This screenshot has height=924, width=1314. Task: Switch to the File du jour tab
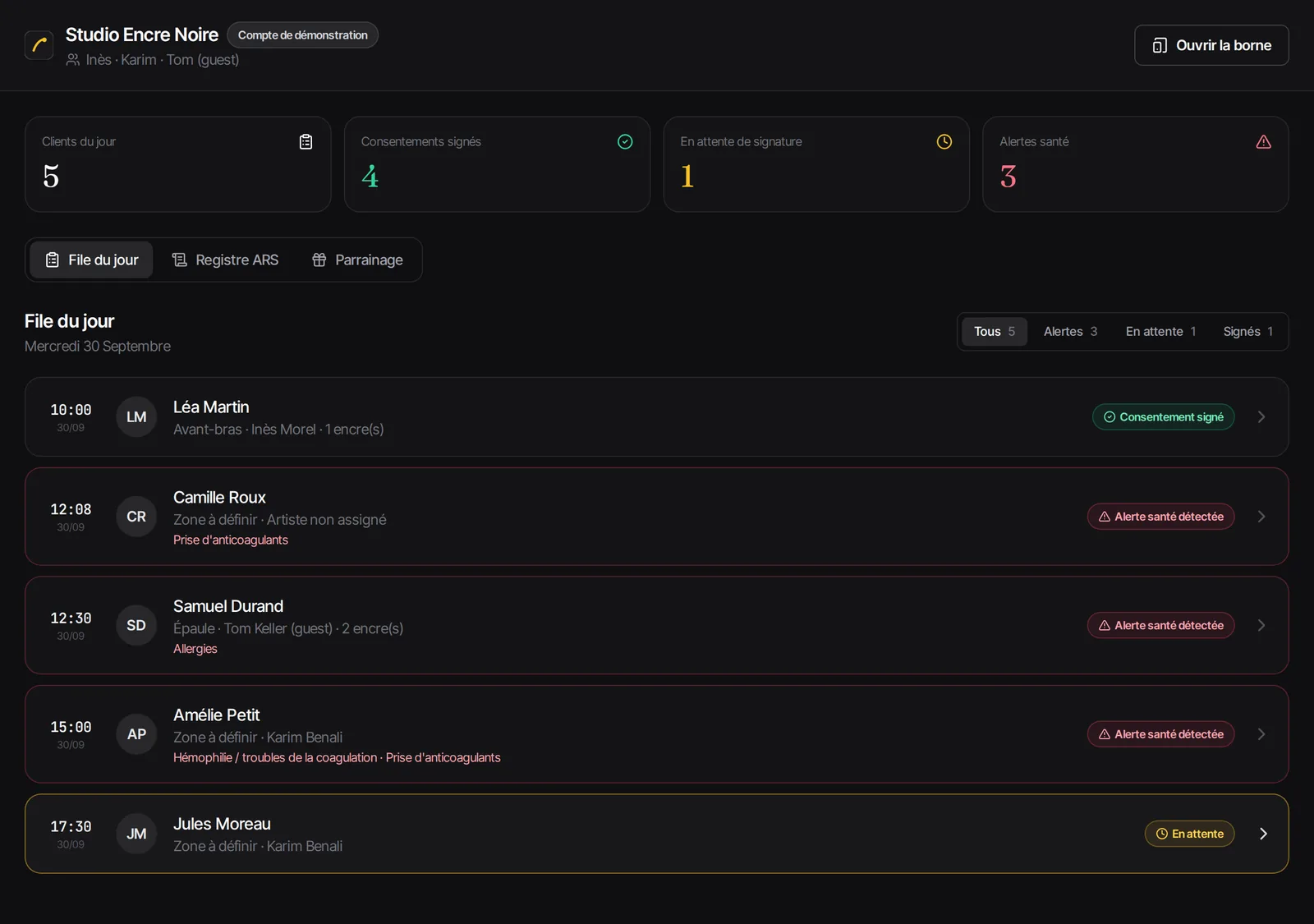[x=91, y=260]
